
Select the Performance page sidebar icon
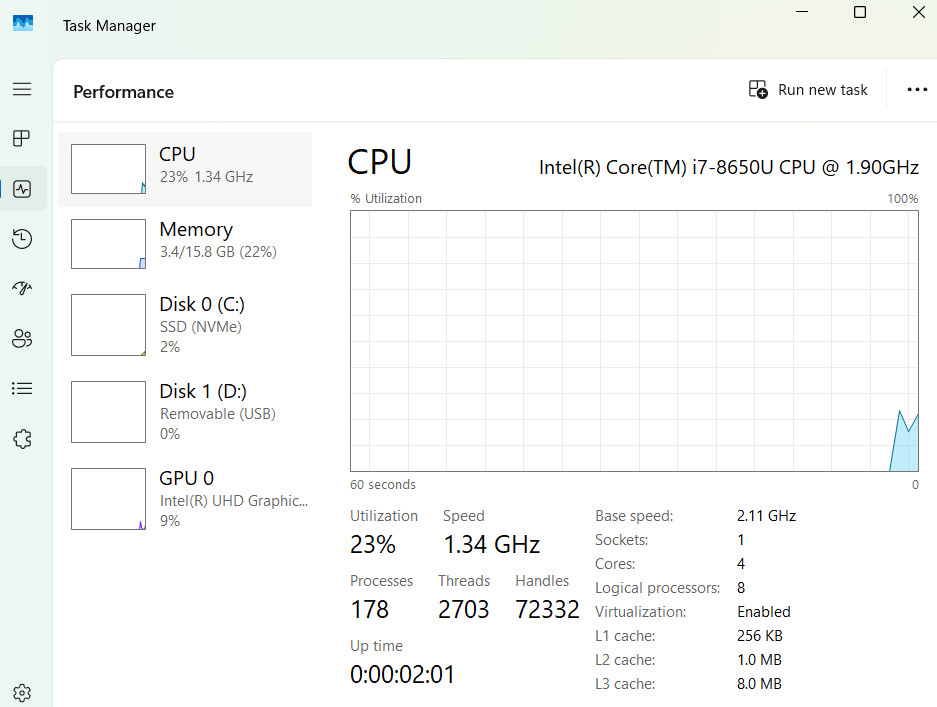point(22,189)
